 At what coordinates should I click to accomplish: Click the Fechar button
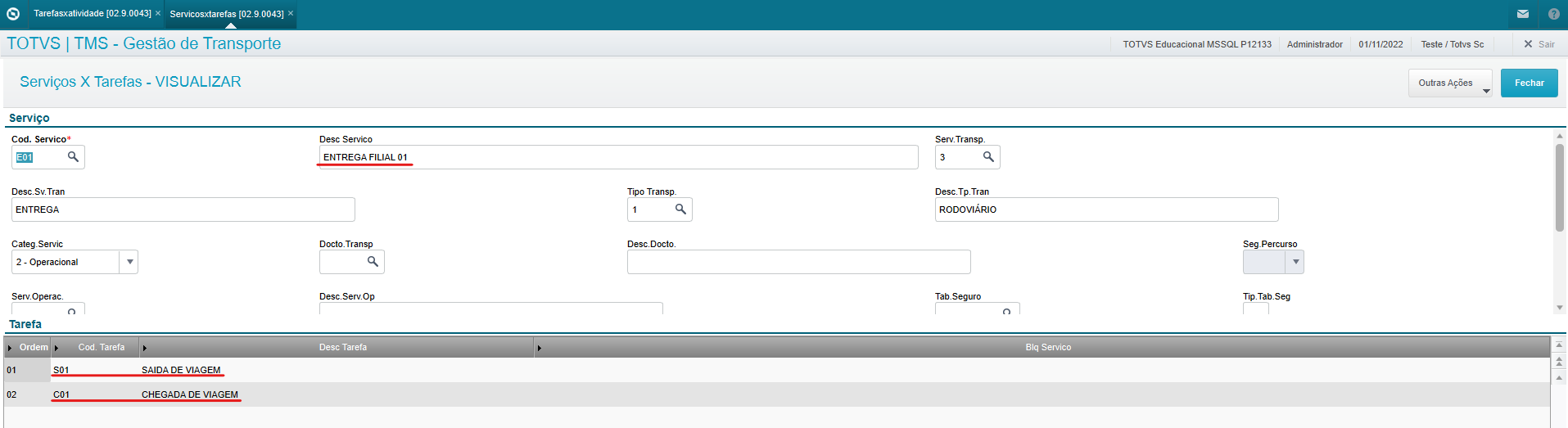click(1530, 83)
